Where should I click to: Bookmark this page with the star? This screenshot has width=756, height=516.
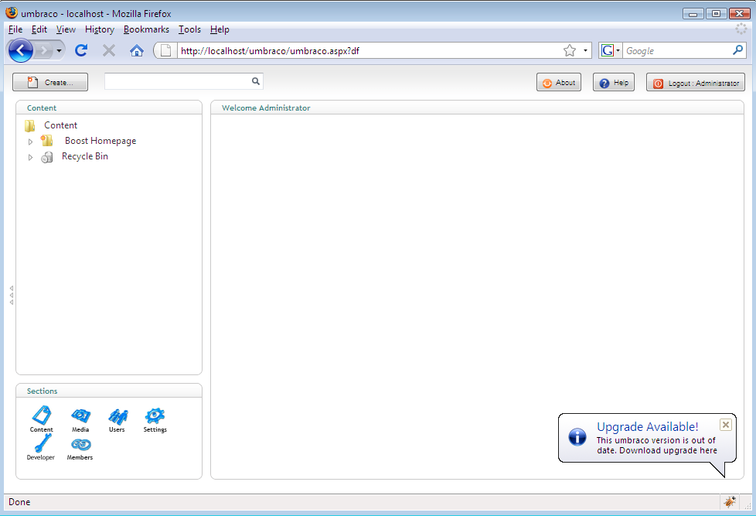tap(569, 50)
